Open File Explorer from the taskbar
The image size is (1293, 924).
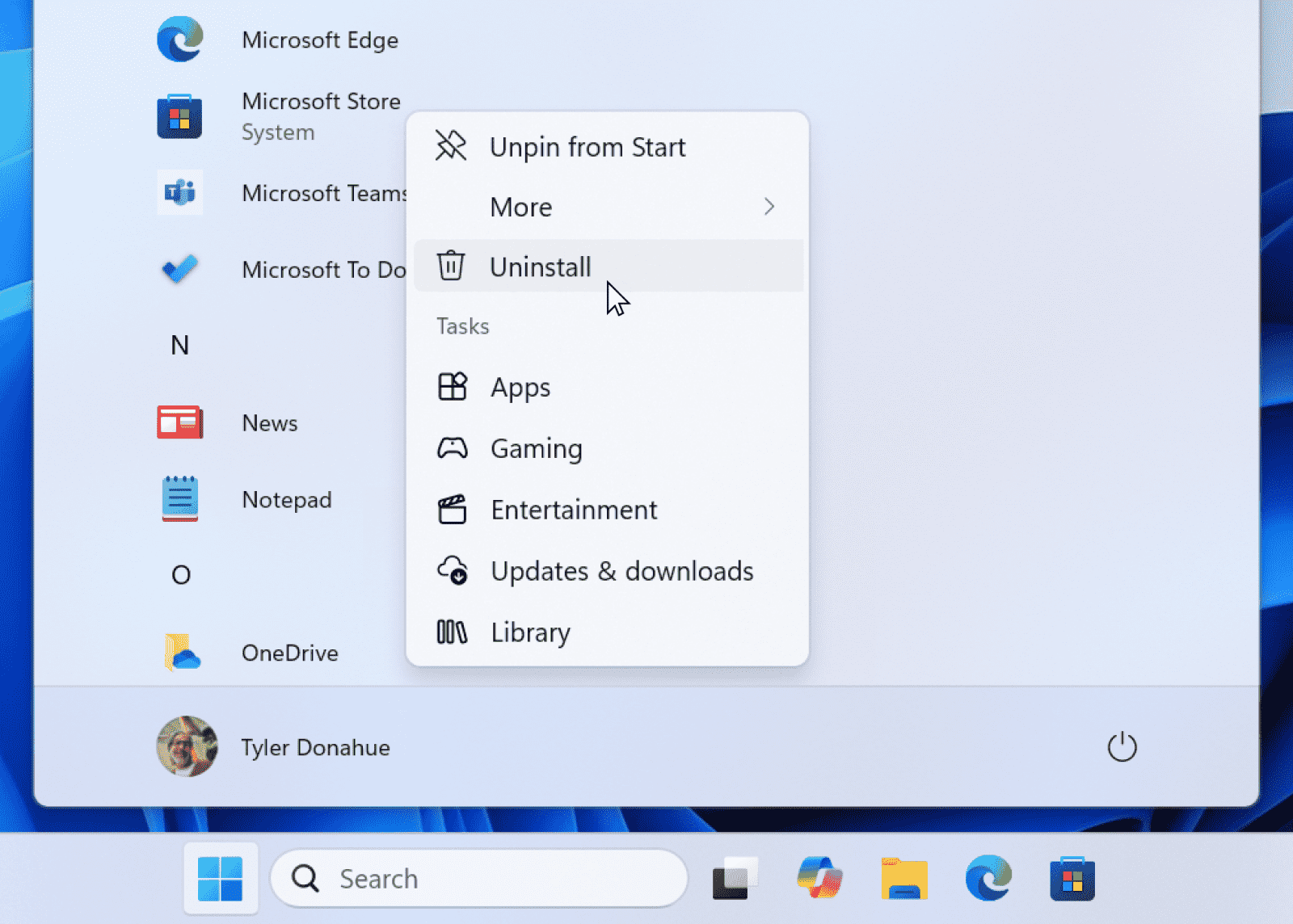tap(904, 878)
